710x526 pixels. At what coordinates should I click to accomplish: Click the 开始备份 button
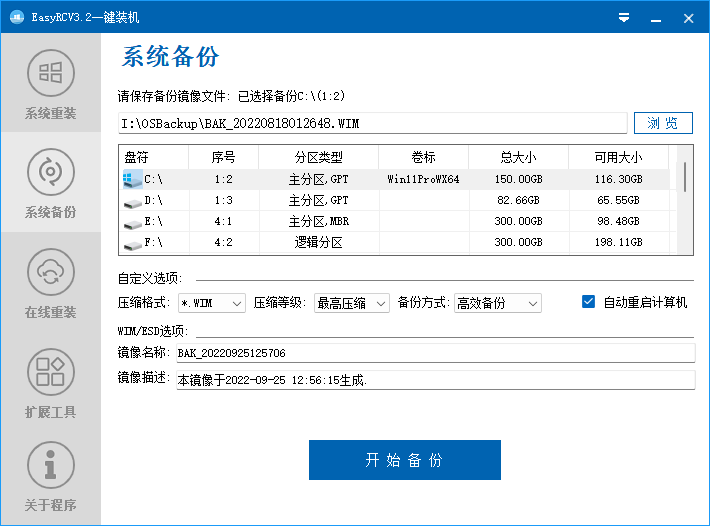pyautogui.click(x=404, y=460)
